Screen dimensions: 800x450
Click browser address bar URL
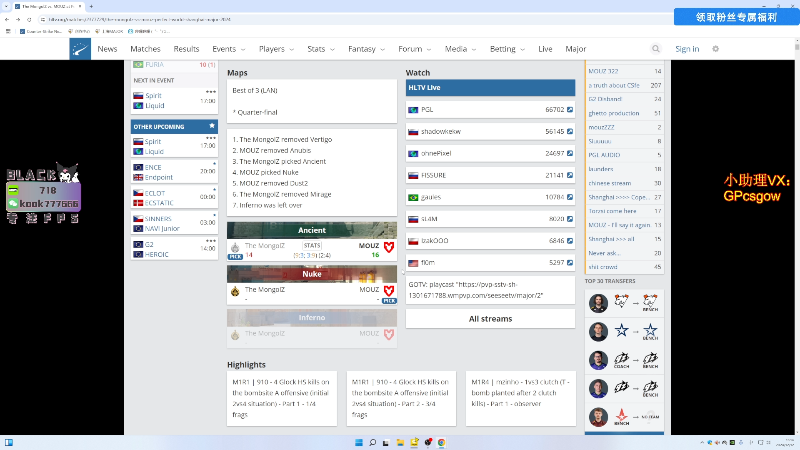(x=139, y=19)
